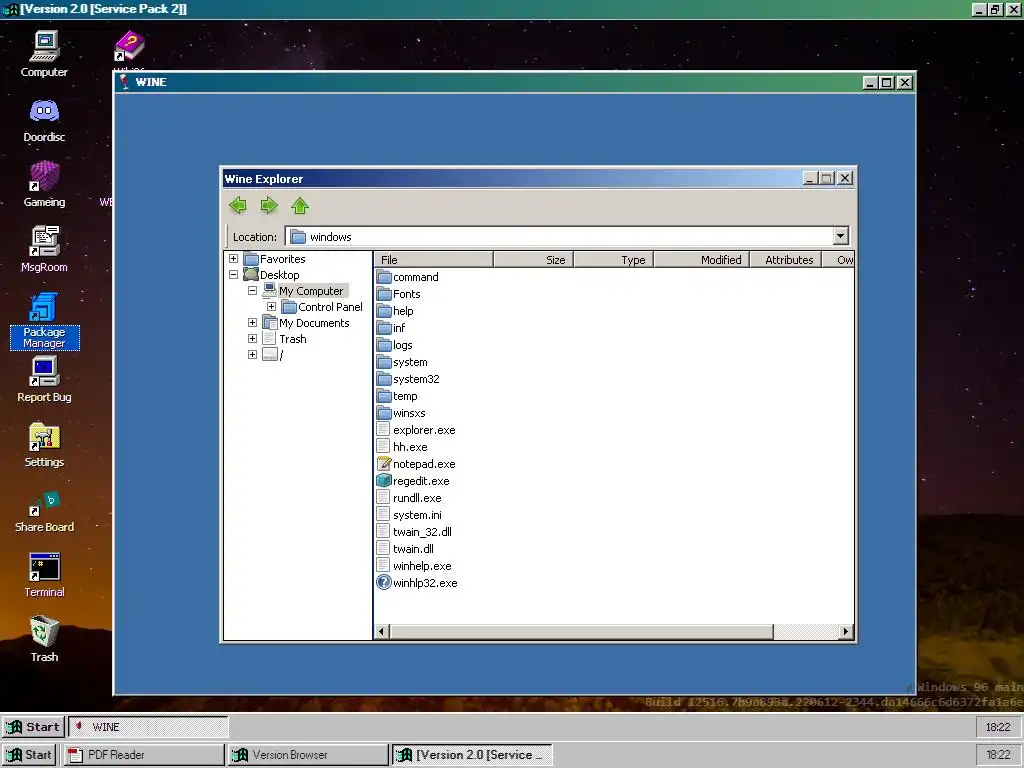The width and height of the screenshot is (1024, 768).
Task: Select the Package Manager desktop icon
Action: click(44, 321)
